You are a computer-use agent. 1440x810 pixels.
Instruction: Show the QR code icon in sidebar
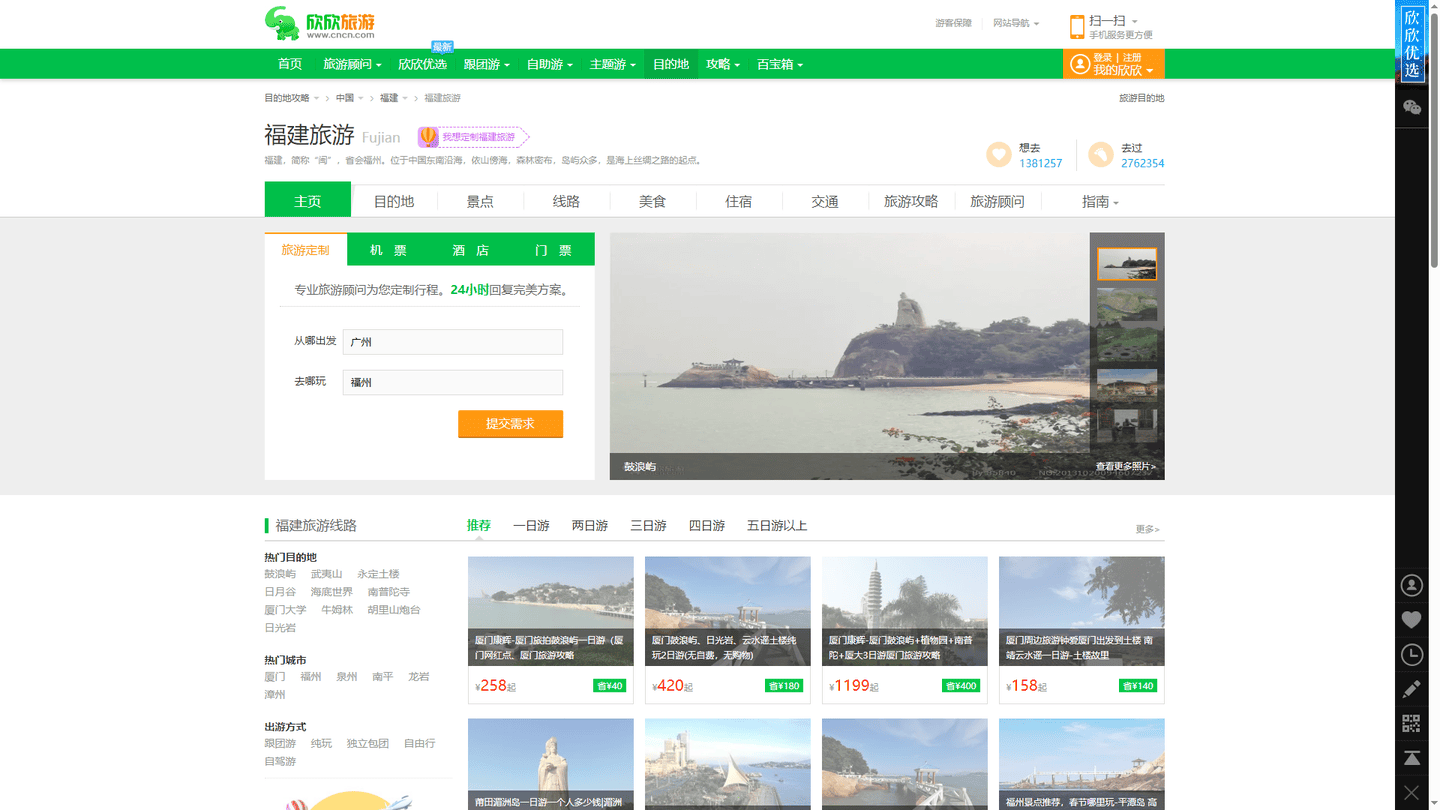tap(1412, 723)
